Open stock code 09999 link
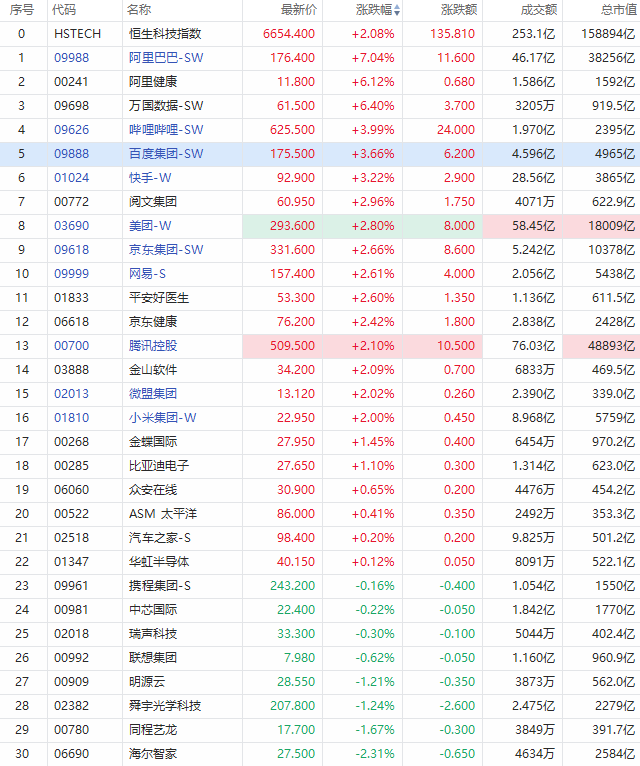The height and width of the screenshot is (766, 640). [x=71, y=274]
